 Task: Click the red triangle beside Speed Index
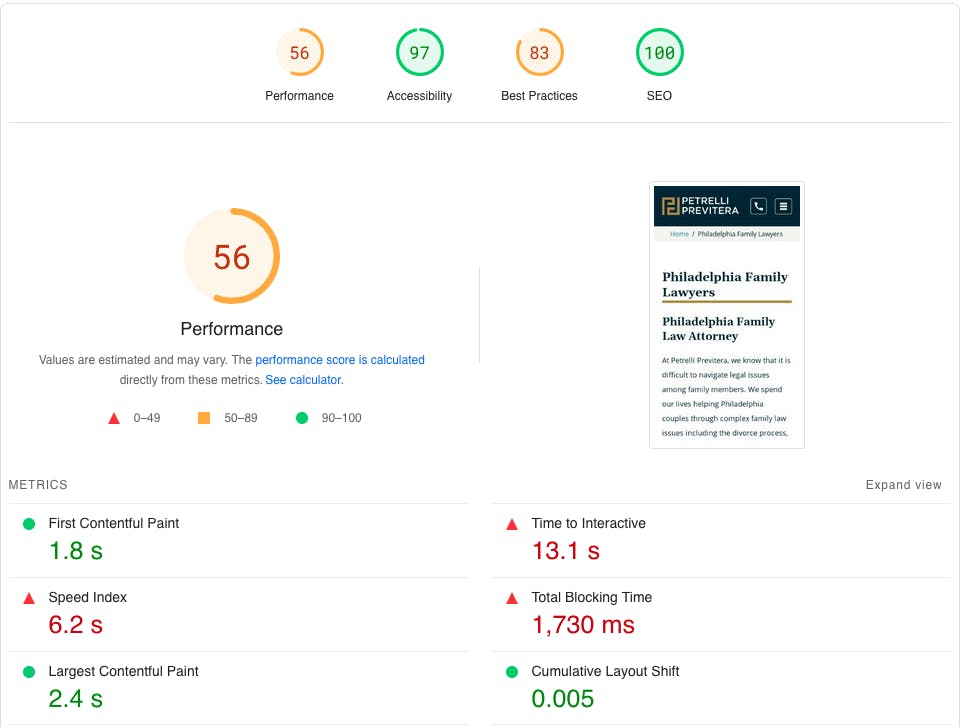[x=29, y=598]
